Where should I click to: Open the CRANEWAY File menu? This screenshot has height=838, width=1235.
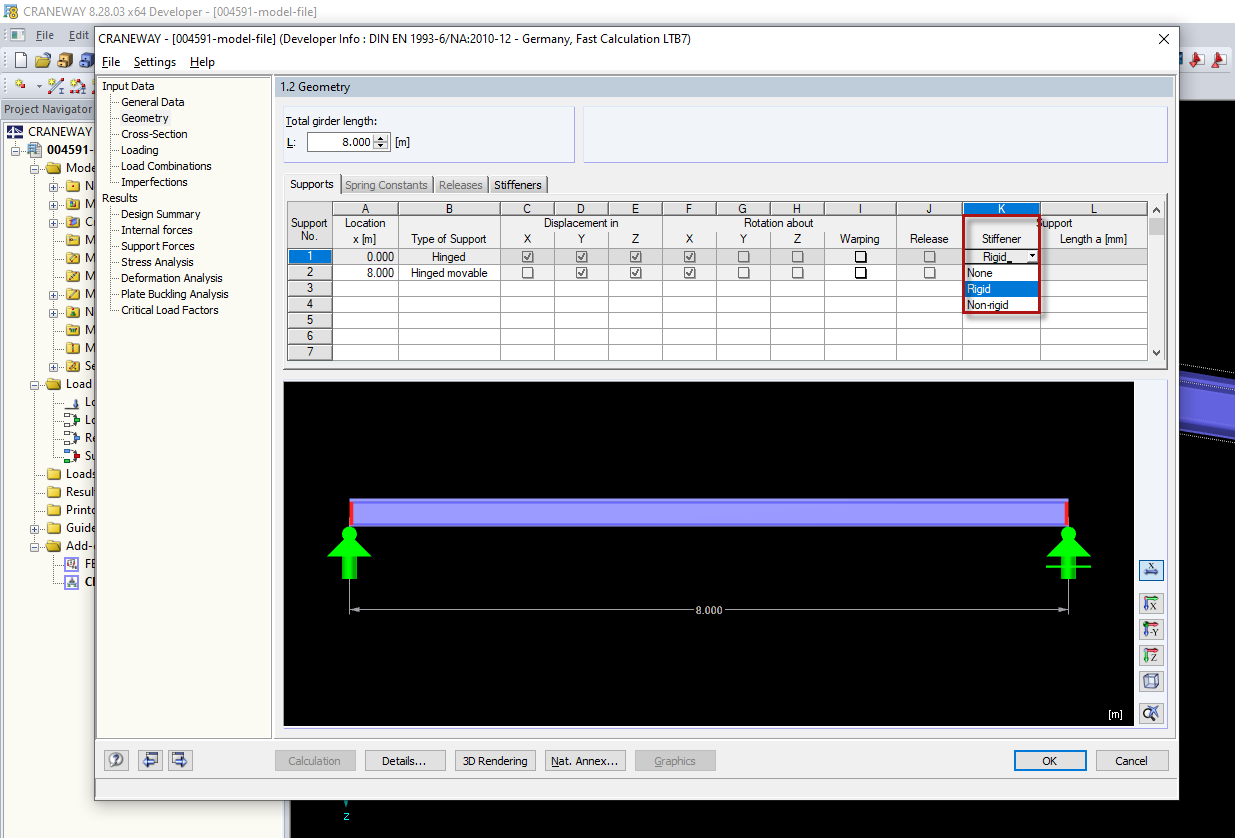coord(111,62)
